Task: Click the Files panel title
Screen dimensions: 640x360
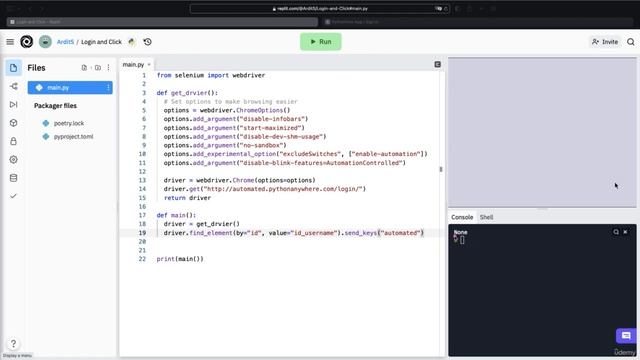Action: tap(36, 68)
